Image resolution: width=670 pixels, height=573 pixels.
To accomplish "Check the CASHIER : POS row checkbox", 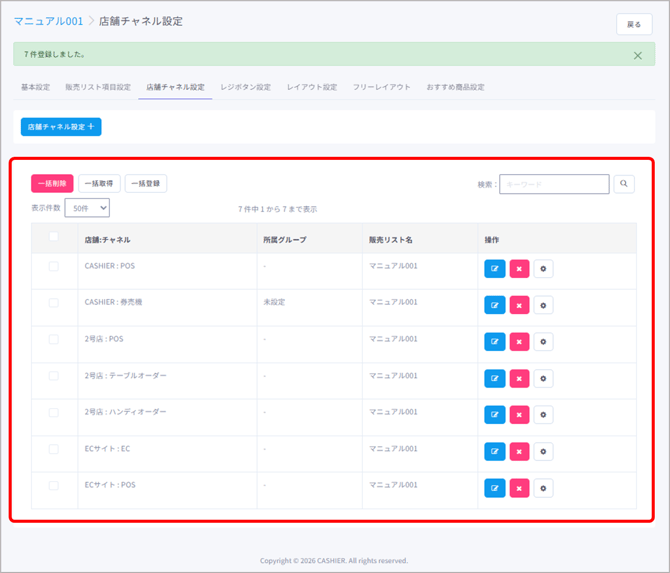I will (x=54, y=266).
